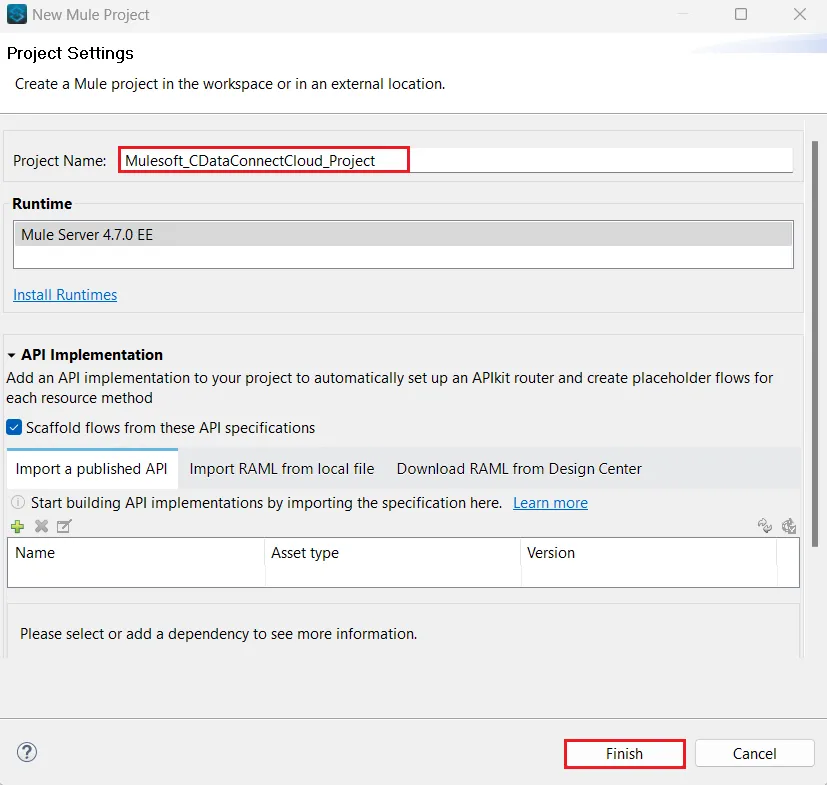827x785 pixels.
Task: Disable Scaffold flows from these API specifications
Action: (x=13, y=427)
